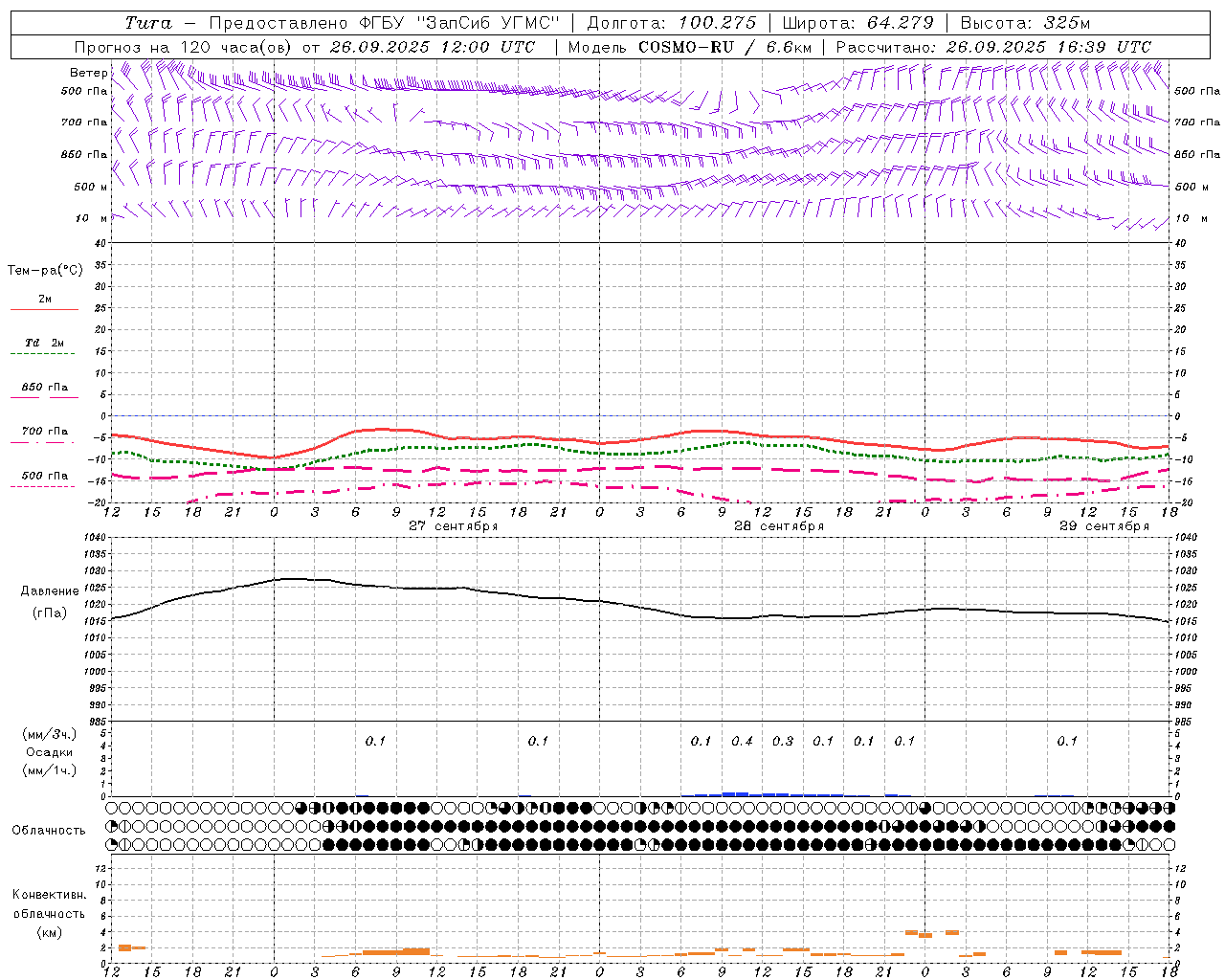Click the latitude value "Широта: 64.279"
This screenshot has width=1225, height=980.
857,23
